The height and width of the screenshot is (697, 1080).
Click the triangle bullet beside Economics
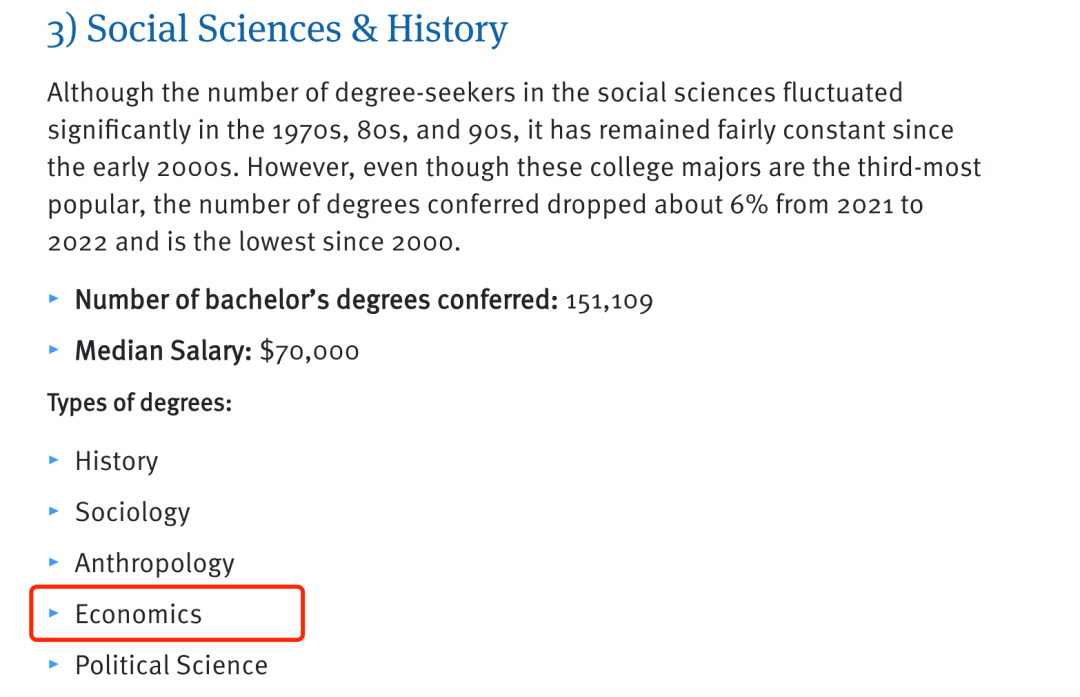(54, 614)
